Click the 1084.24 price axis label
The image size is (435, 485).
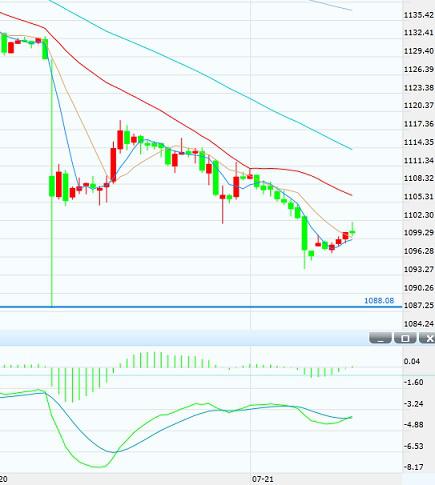(419, 324)
